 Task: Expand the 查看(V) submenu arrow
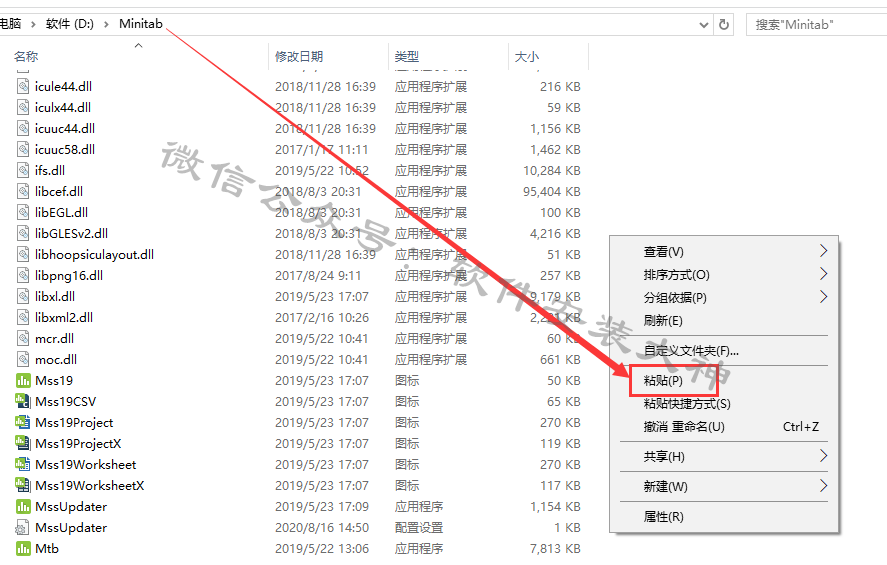pyautogui.click(x=824, y=251)
